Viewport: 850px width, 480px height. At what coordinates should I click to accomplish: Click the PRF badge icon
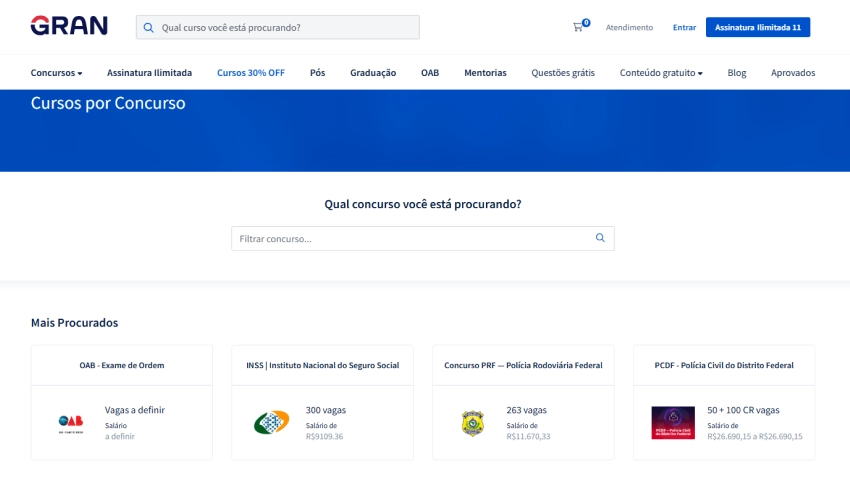click(x=472, y=423)
